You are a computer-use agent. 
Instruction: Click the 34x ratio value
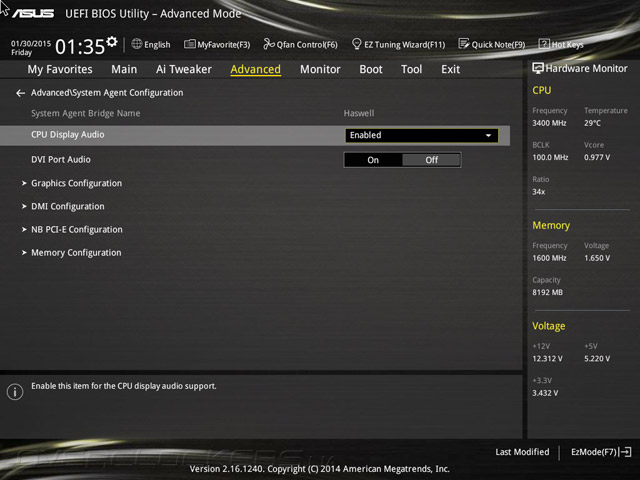coord(538,191)
